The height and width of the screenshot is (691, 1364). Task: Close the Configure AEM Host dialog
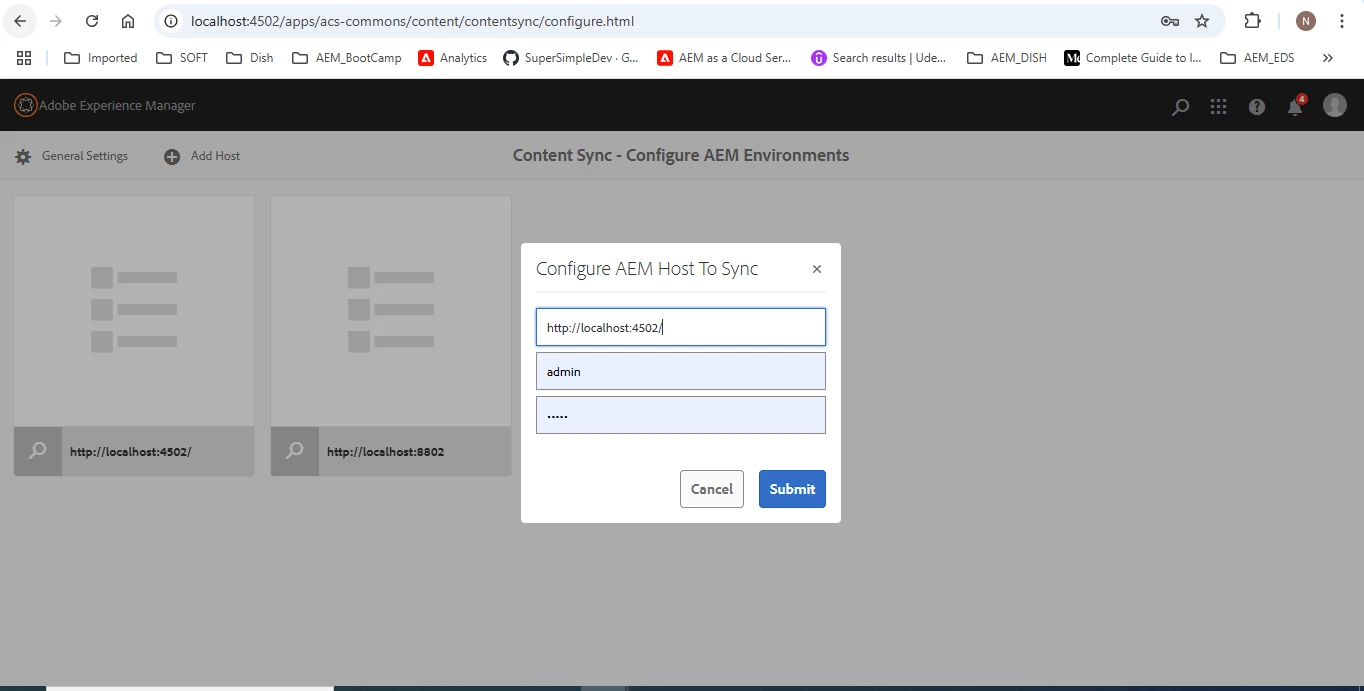(817, 269)
